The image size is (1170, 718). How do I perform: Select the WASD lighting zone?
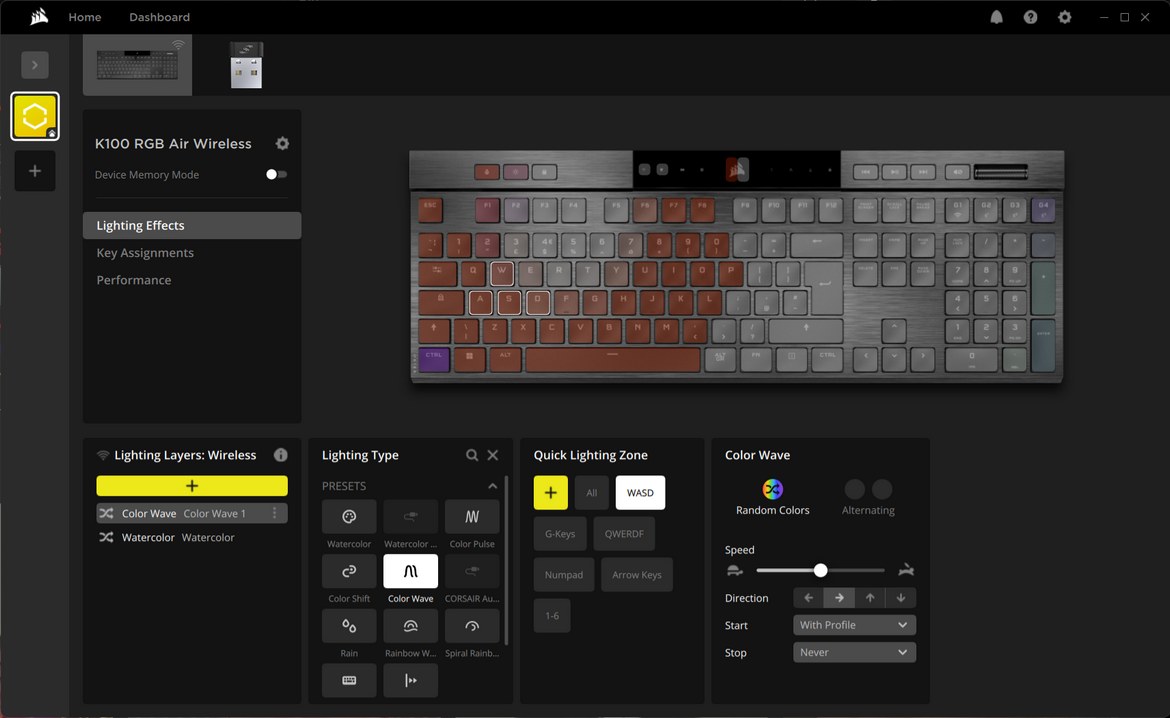tap(640, 493)
